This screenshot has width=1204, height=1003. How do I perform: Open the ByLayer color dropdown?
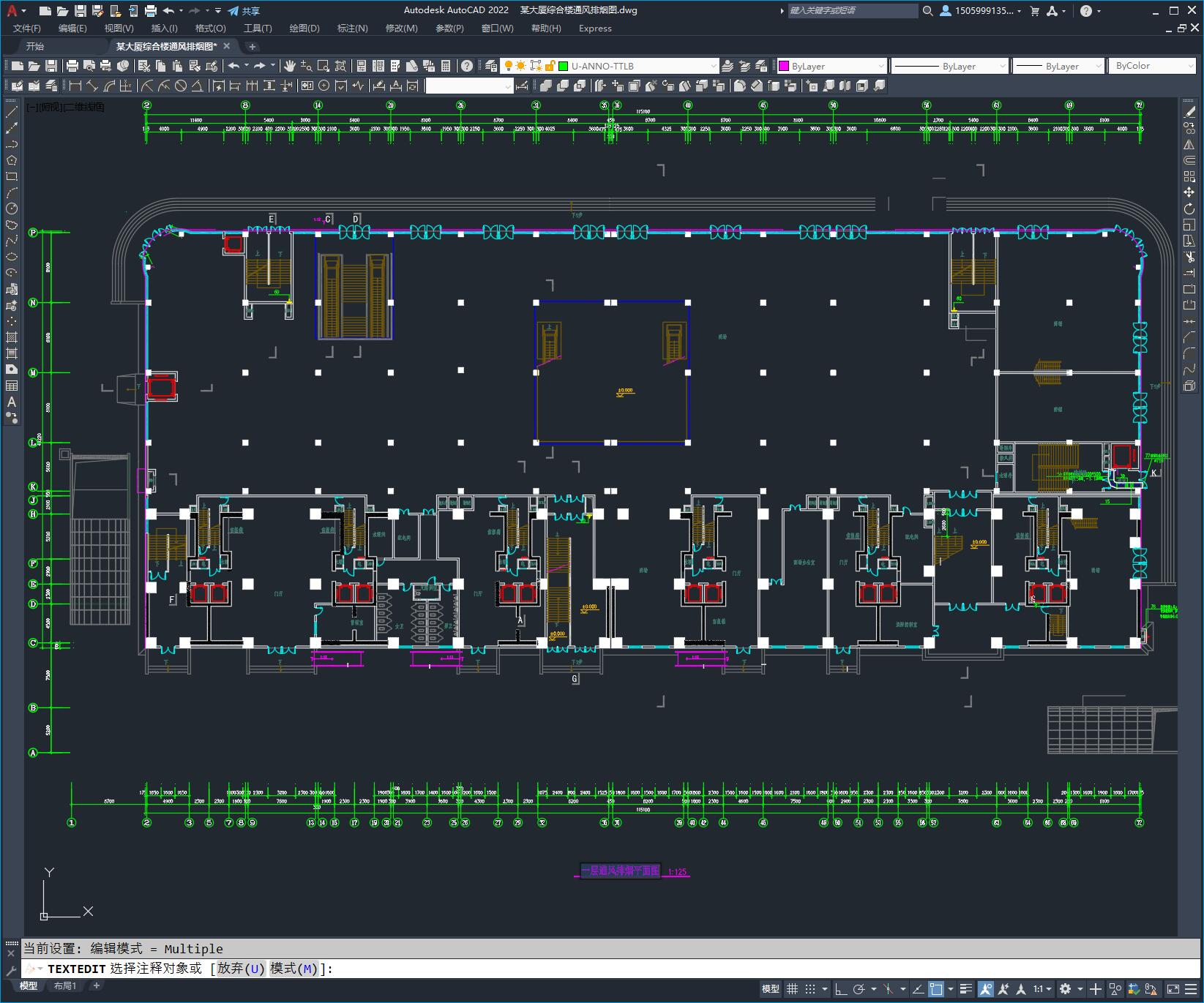pyautogui.click(x=831, y=66)
